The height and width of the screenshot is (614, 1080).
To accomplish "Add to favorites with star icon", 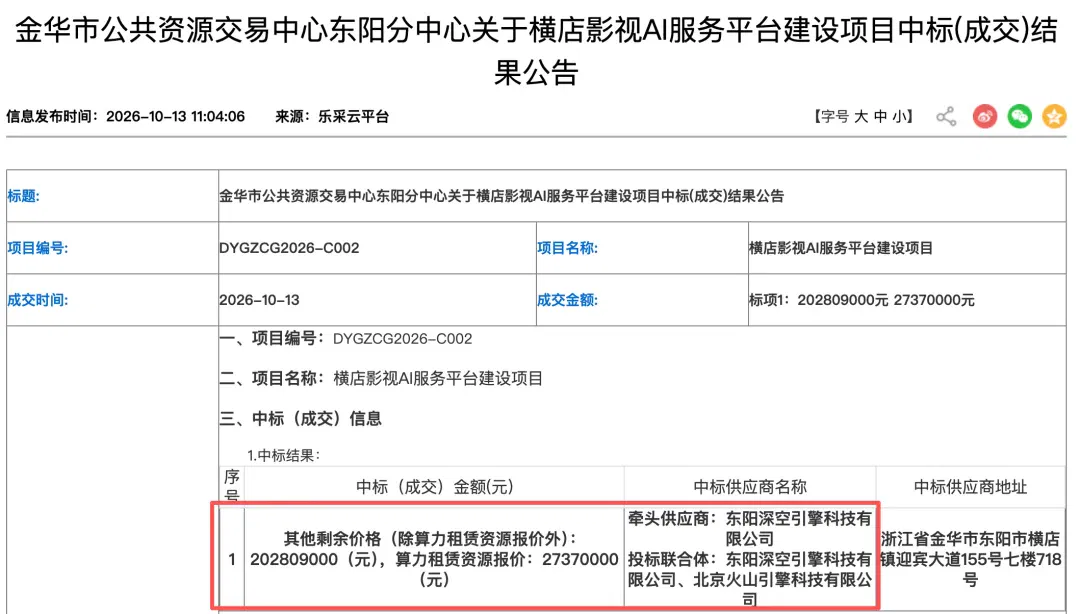I will (1054, 116).
